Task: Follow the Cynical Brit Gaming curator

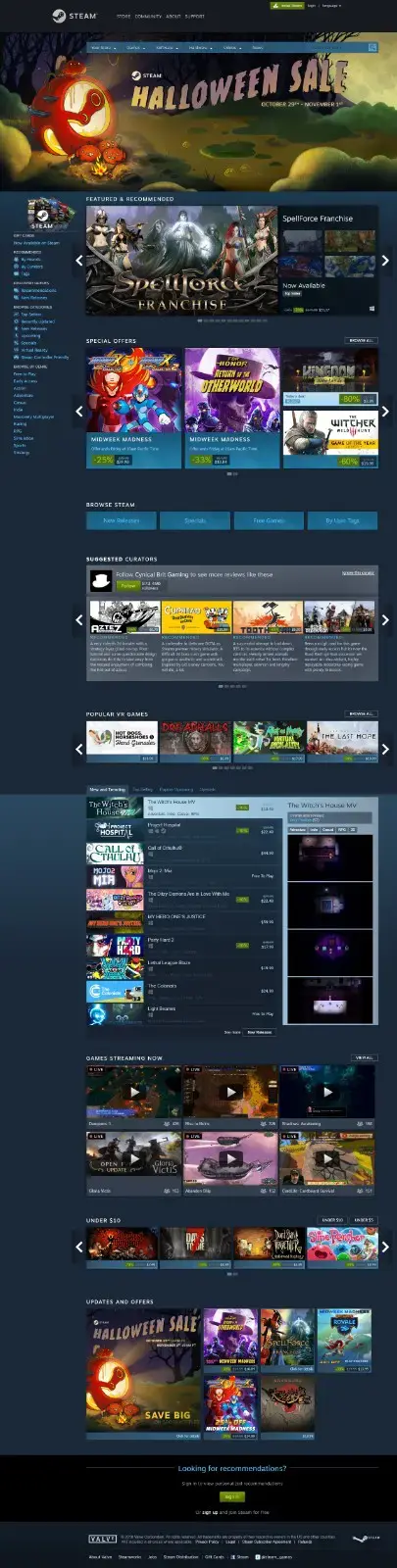Action: pos(126,585)
